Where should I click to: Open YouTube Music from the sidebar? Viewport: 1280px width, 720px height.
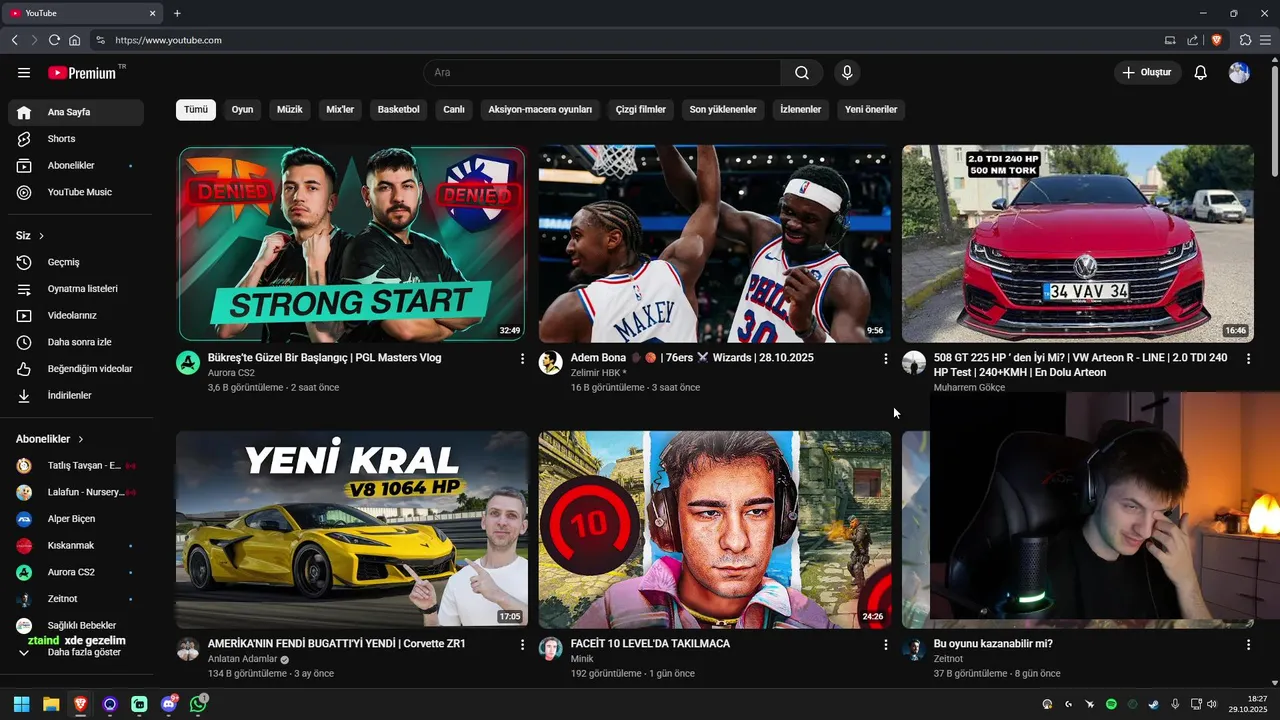click(76, 192)
